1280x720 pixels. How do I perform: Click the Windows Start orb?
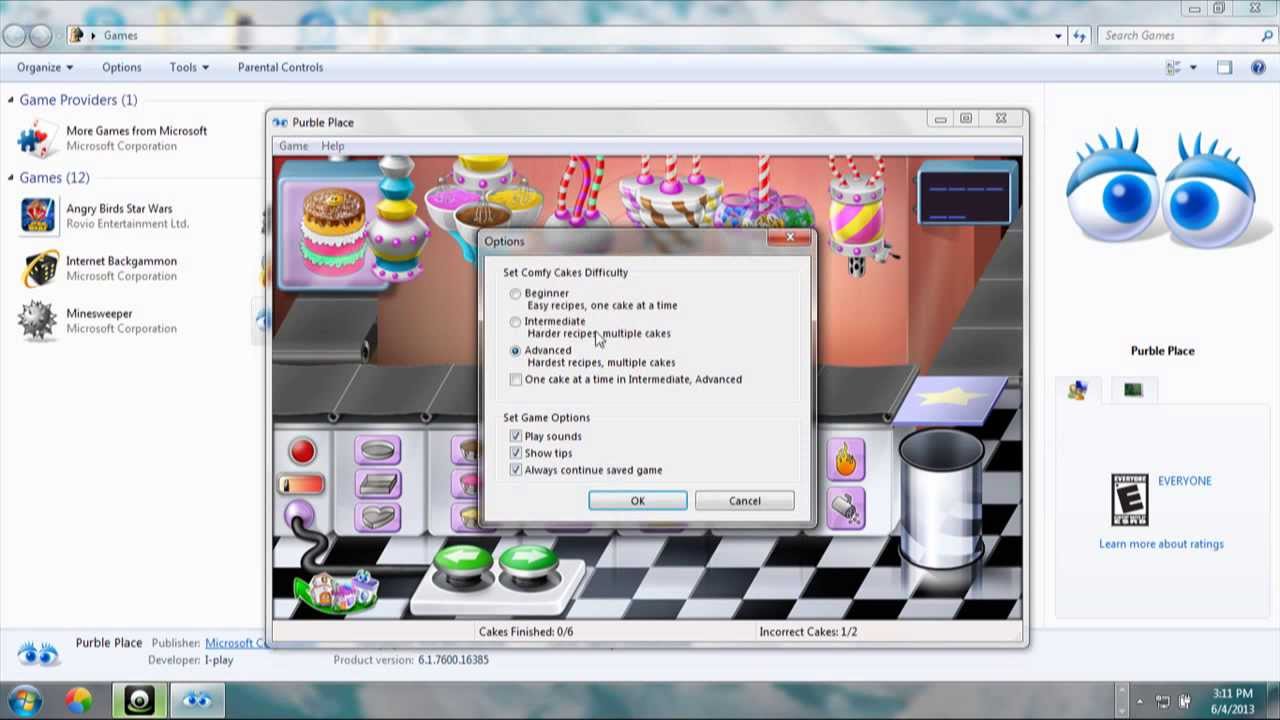click(24, 701)
